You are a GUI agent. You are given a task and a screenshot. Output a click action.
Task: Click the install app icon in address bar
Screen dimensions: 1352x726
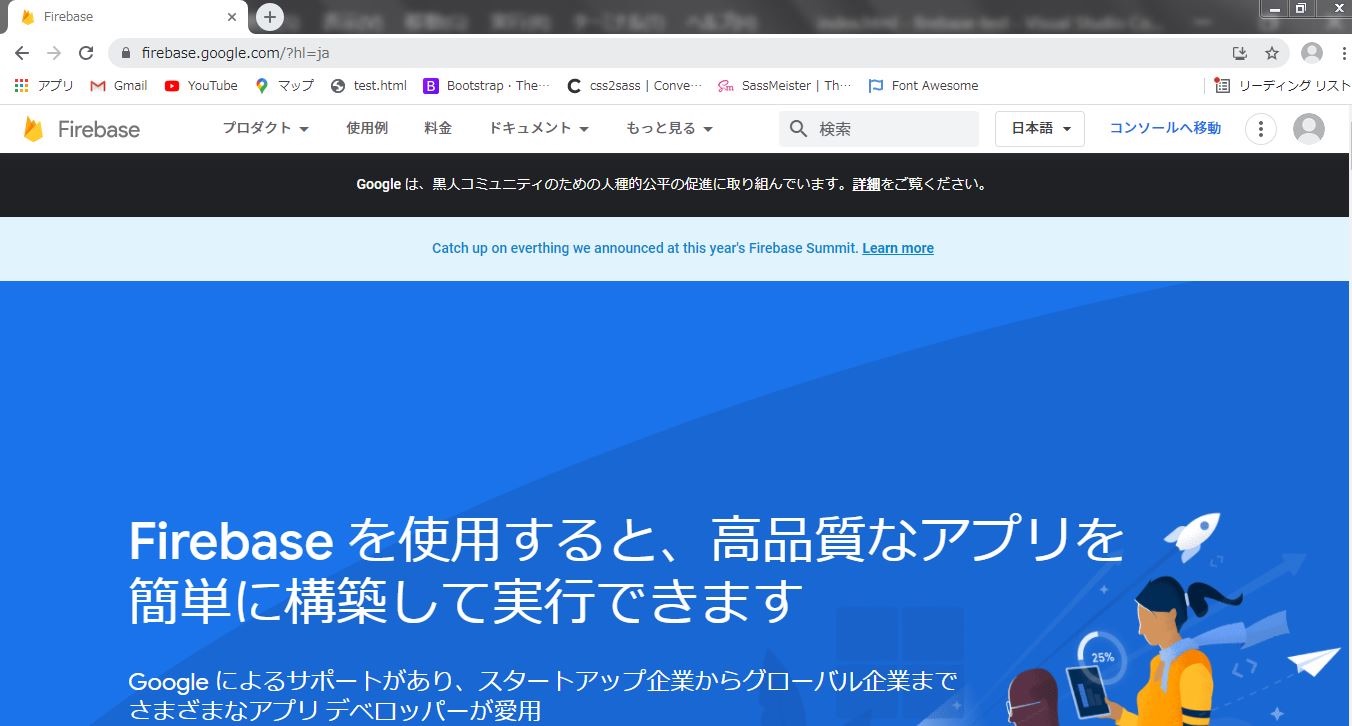(1240, 53)
